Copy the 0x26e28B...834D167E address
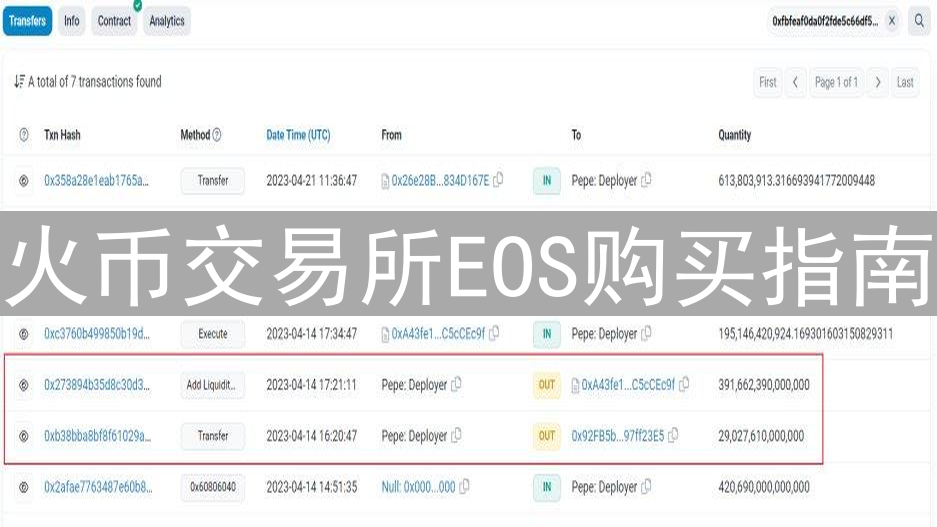 pyautogui.click(x=498, y=179)
